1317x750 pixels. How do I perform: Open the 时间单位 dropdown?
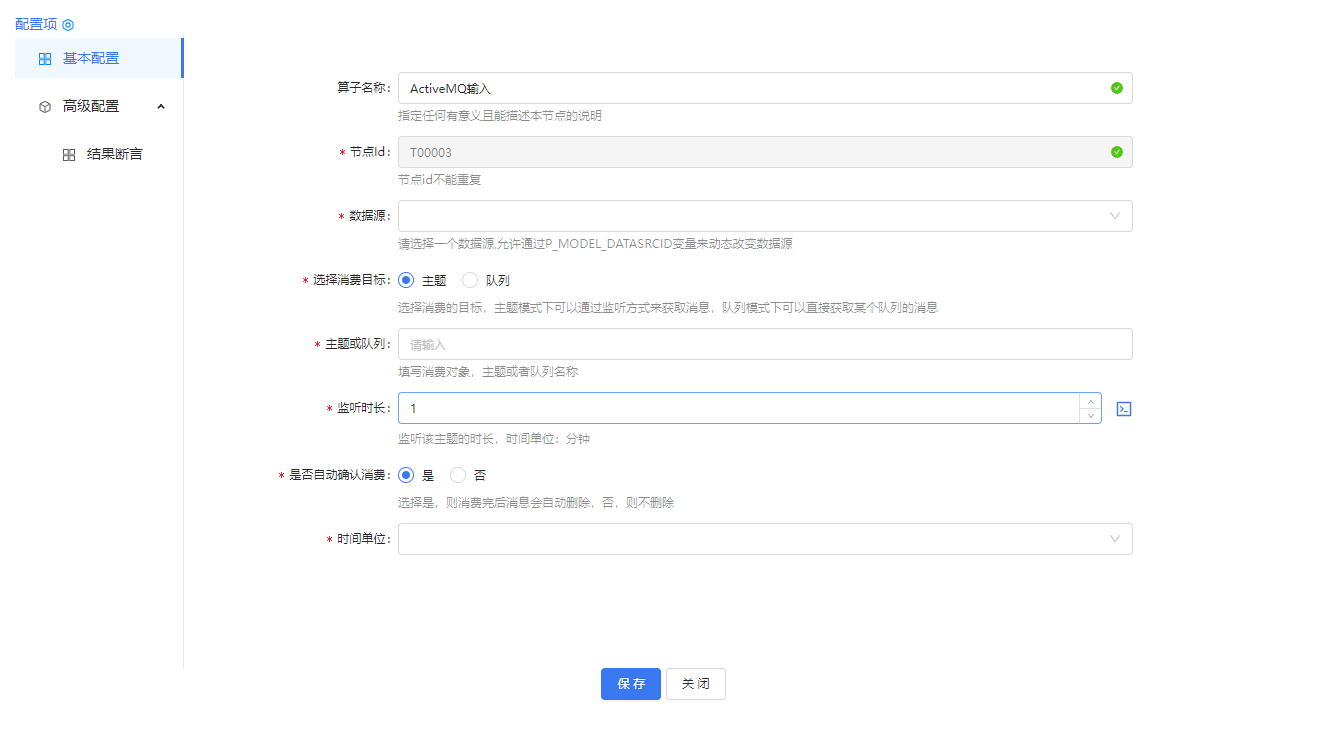coord(764,539)
